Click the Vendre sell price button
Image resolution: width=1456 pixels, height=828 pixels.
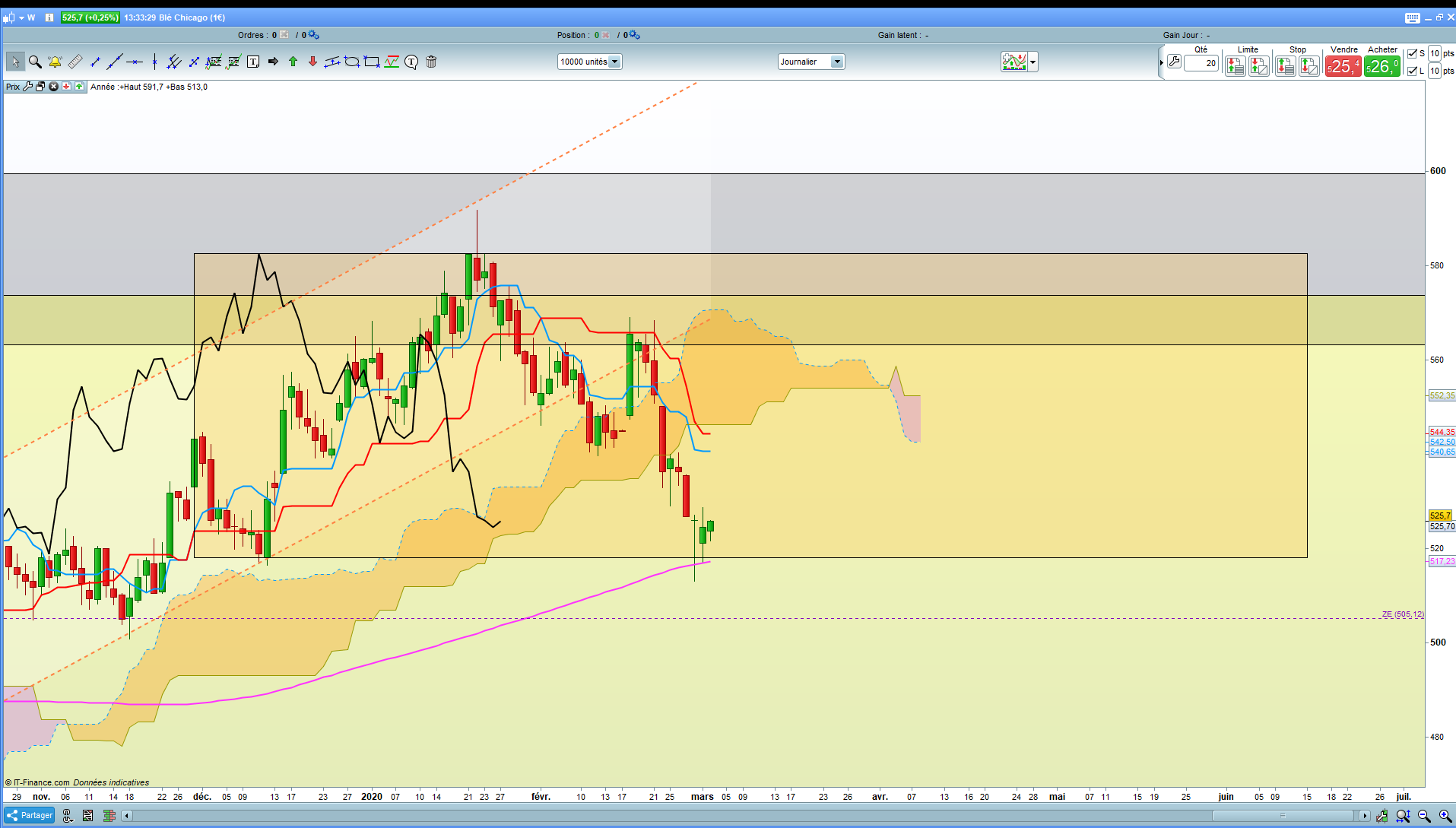coord(1343,66)
